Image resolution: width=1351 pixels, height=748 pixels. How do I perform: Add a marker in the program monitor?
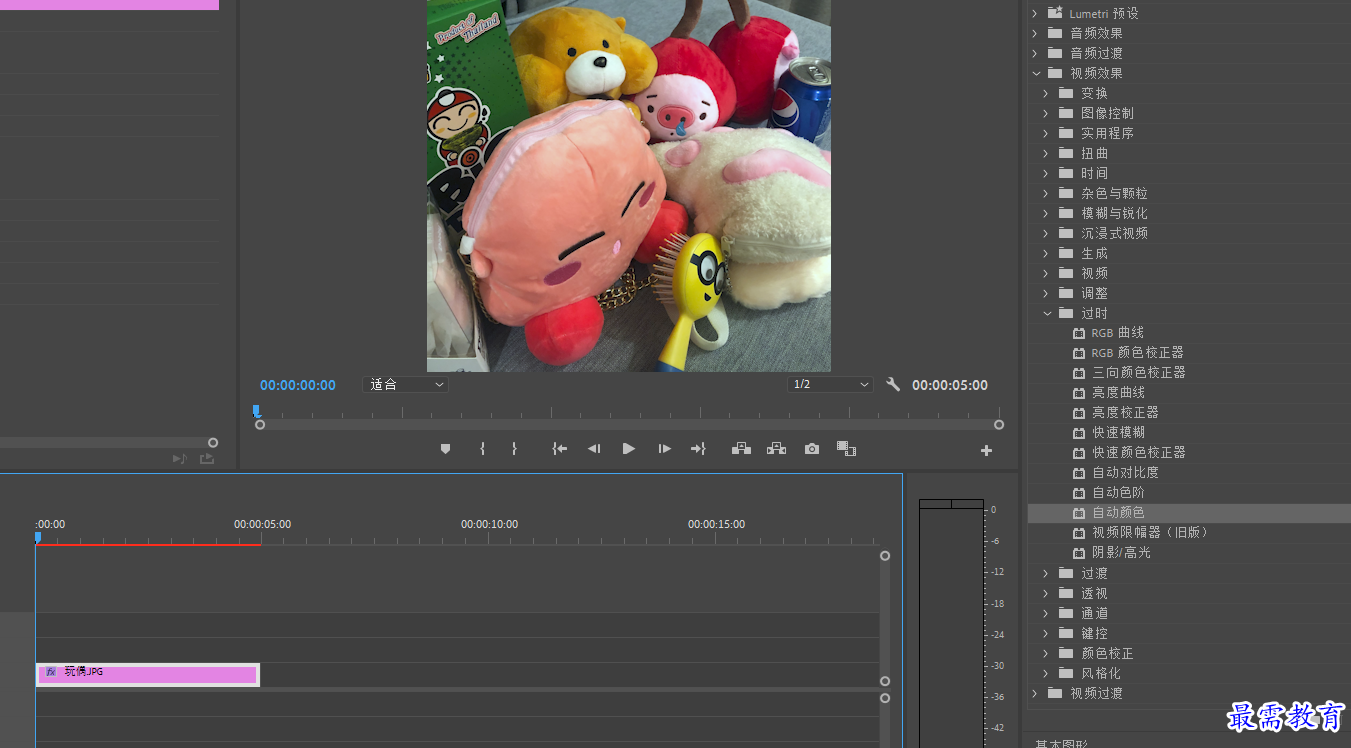tap(446, 449)
